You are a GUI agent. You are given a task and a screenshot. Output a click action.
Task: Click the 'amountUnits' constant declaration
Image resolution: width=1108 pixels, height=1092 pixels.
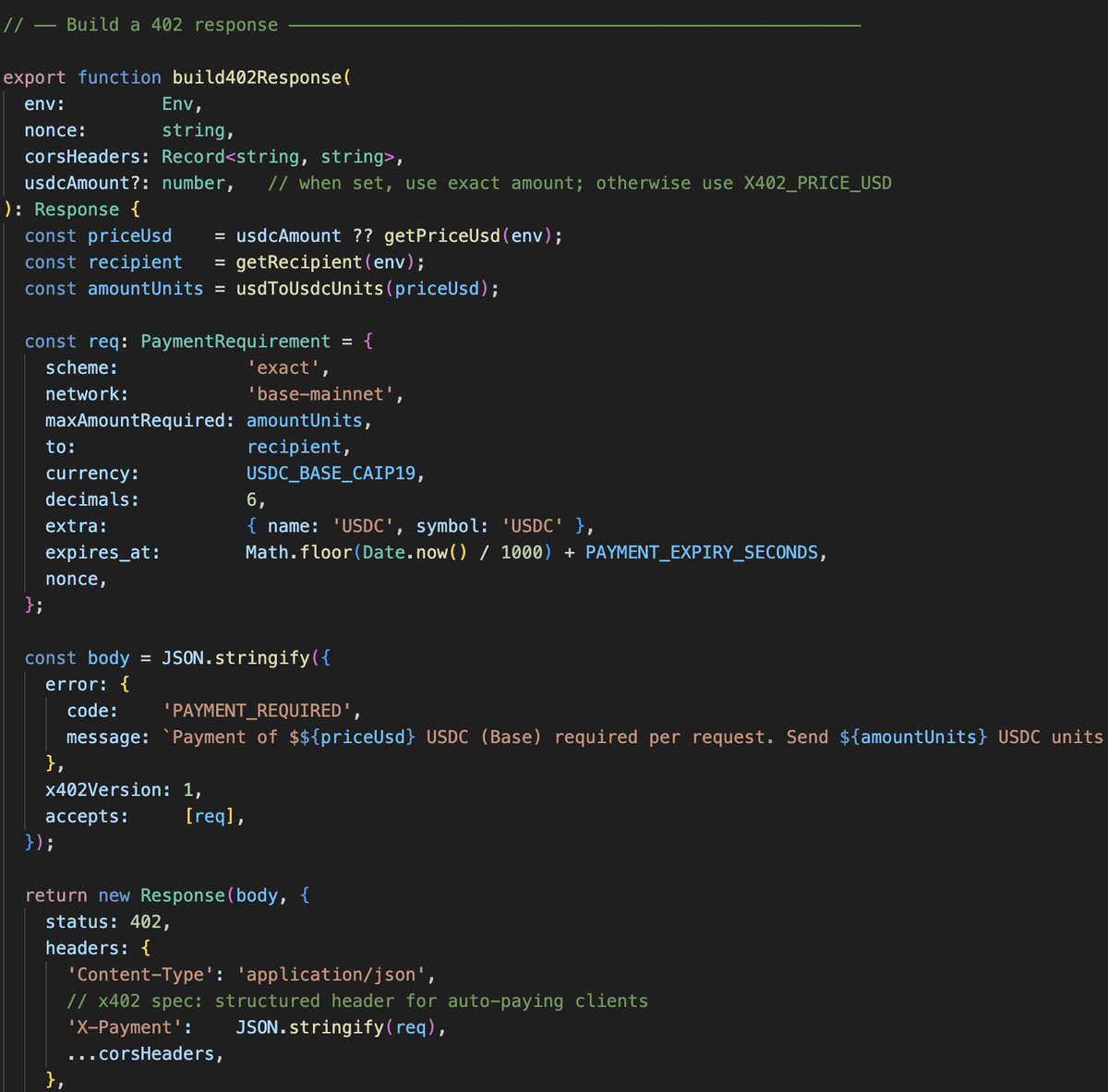tap(146, 288)
